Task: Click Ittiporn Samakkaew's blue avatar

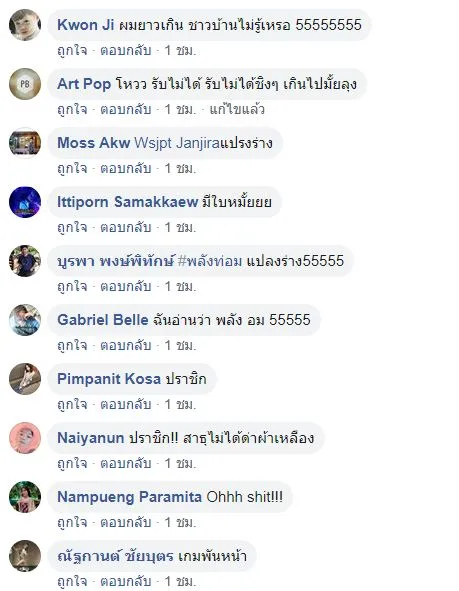Action: (25, 202)
